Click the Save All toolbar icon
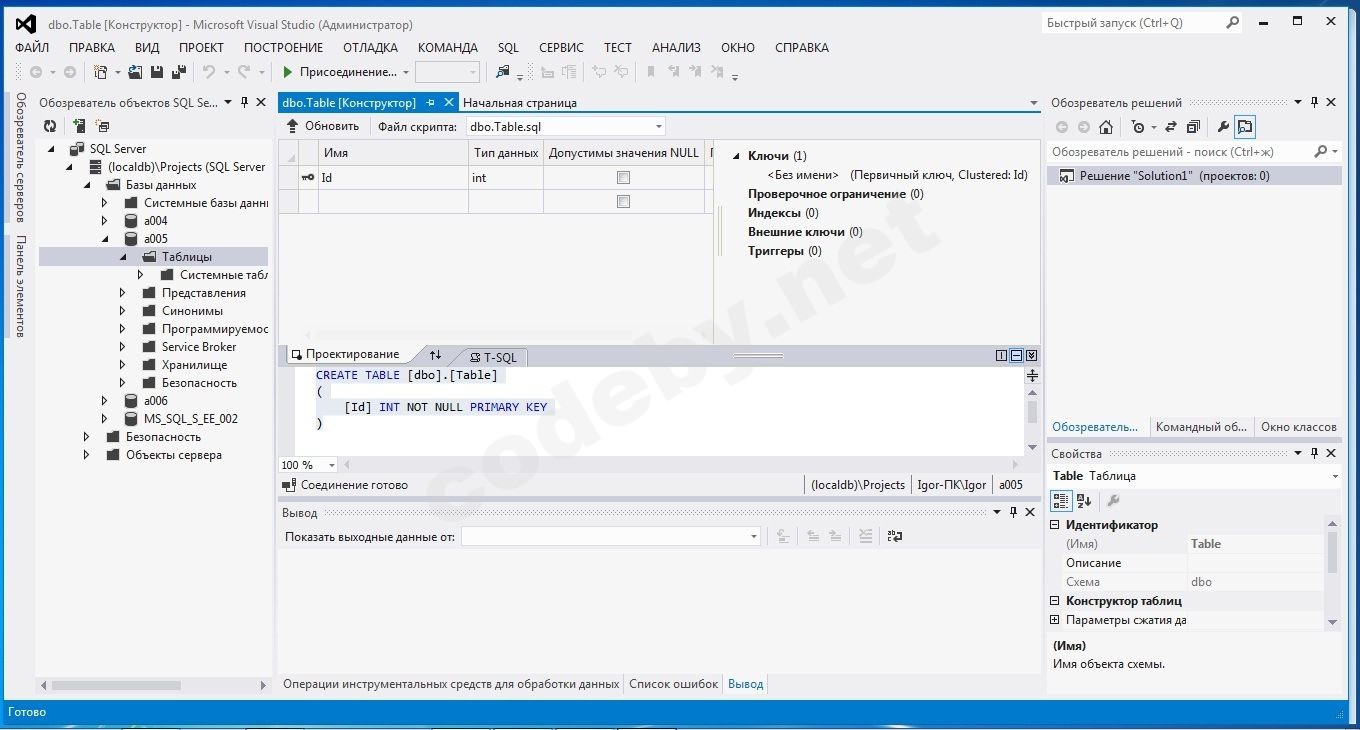The height and width of the screenshot is (730, 1360). (x=178, y=72)
